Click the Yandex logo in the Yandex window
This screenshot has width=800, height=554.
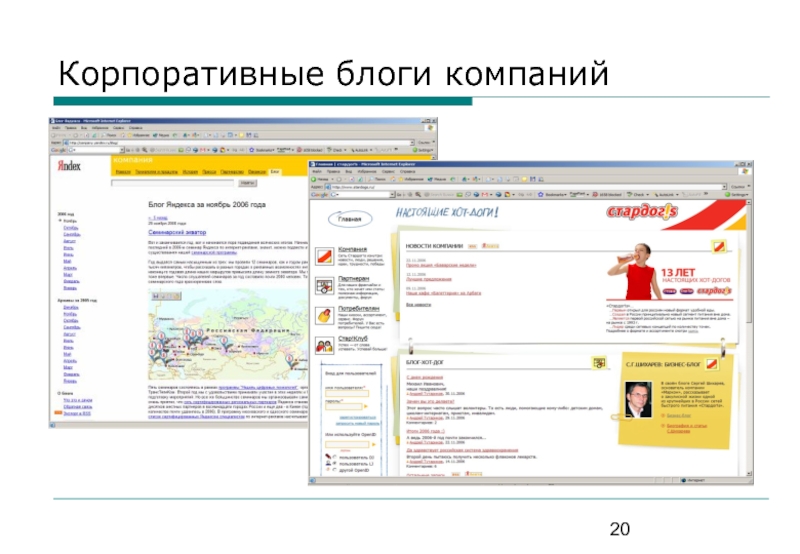coord(69,166)
